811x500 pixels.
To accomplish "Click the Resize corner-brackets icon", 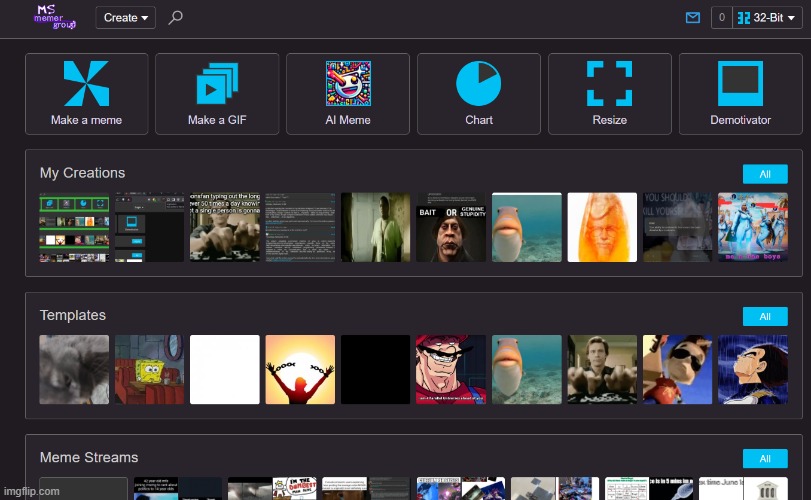I will point(609,83).
